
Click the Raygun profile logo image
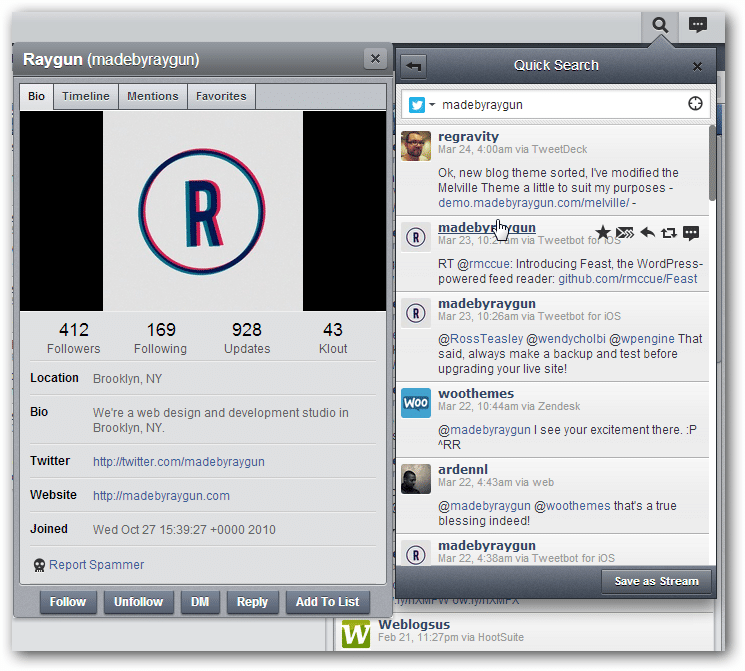pos(203,211)
